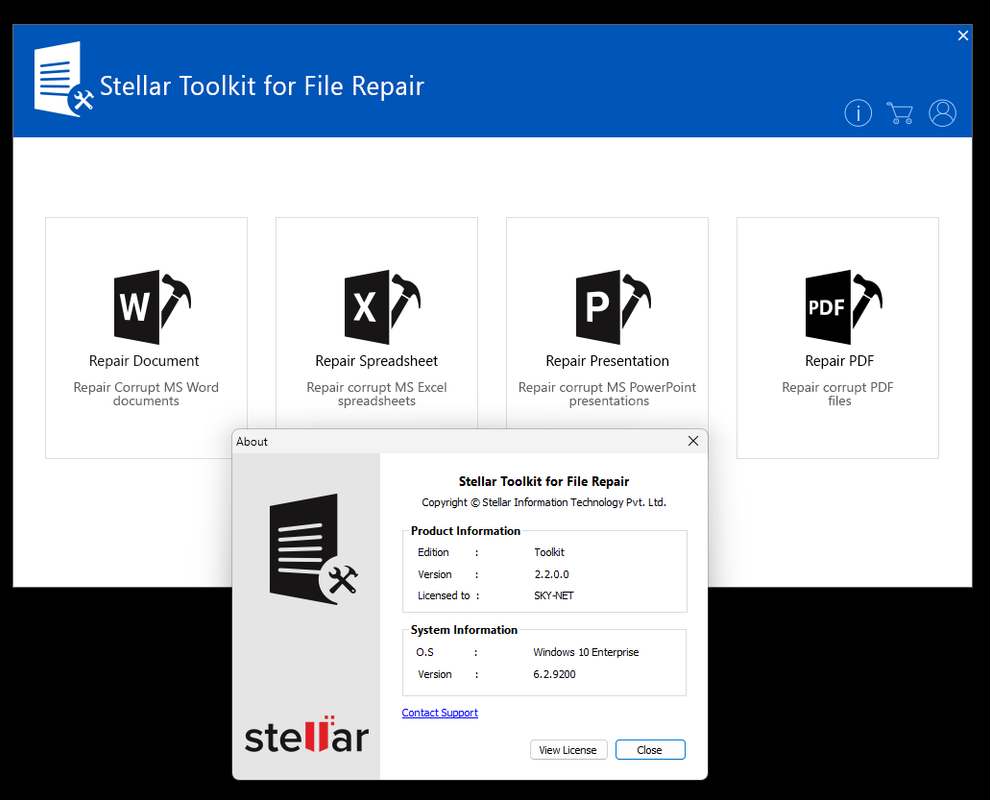The image size is (990, 800).
Task: Open the Contact Support link
Action: pos(439,713)
